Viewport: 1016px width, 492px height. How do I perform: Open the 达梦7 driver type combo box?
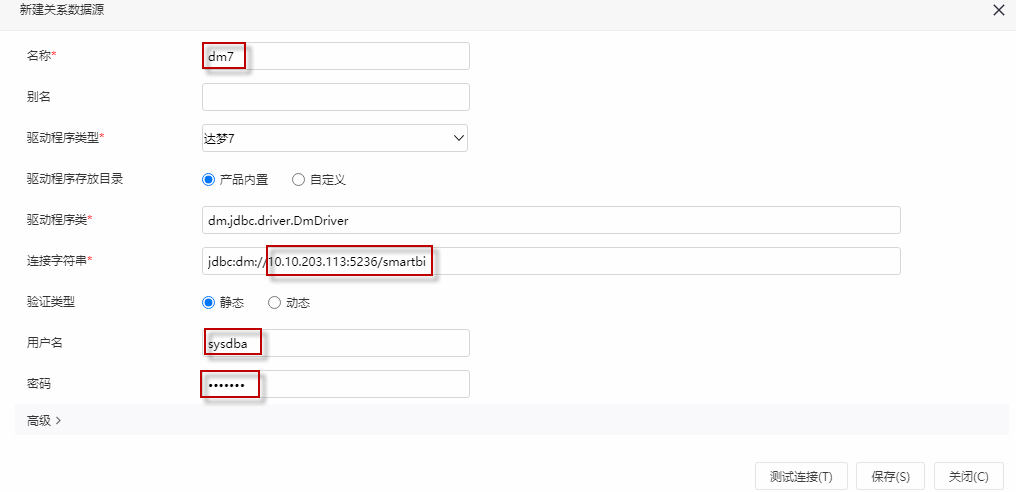[335, 138]
